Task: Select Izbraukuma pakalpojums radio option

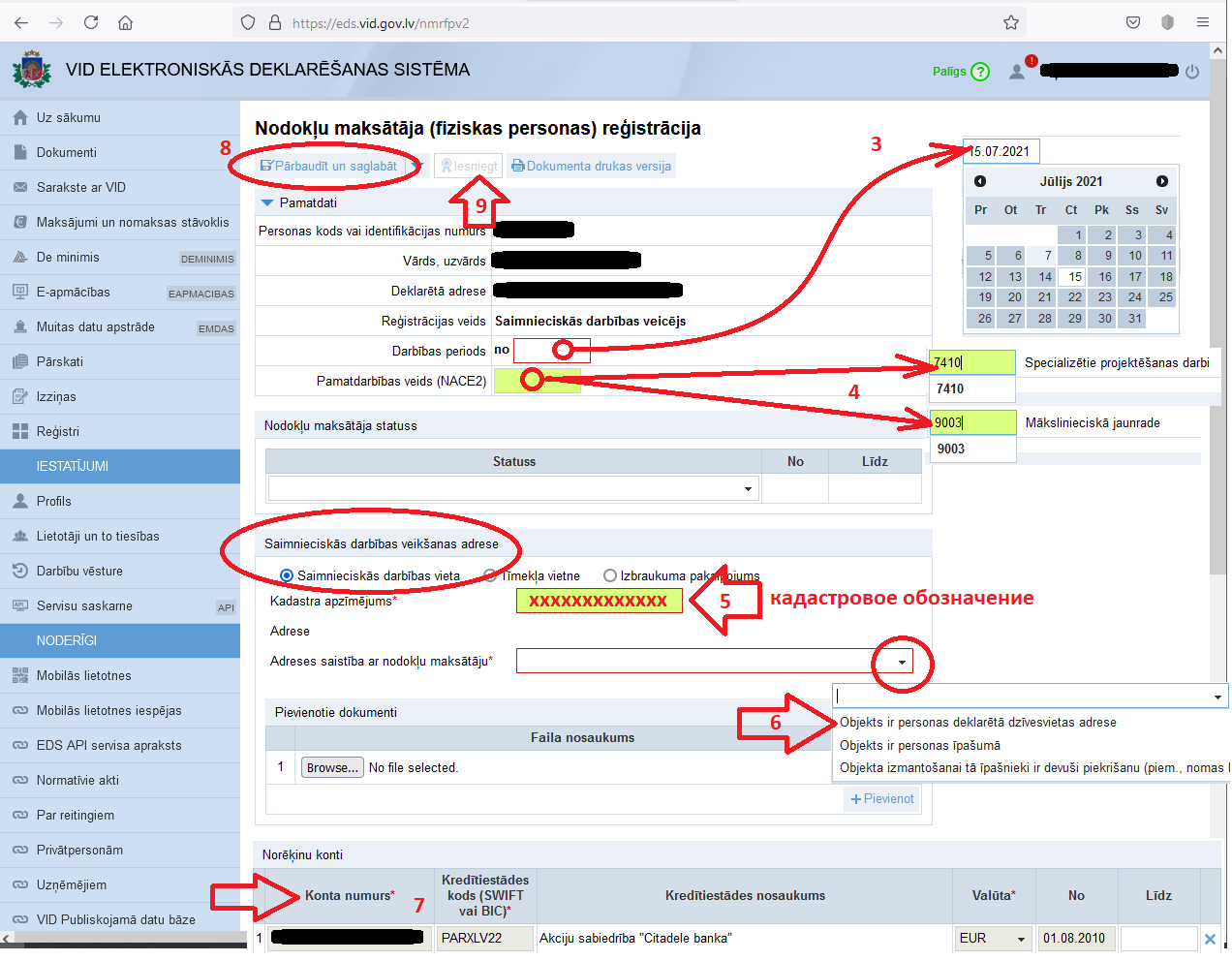Action: (610, 575)
